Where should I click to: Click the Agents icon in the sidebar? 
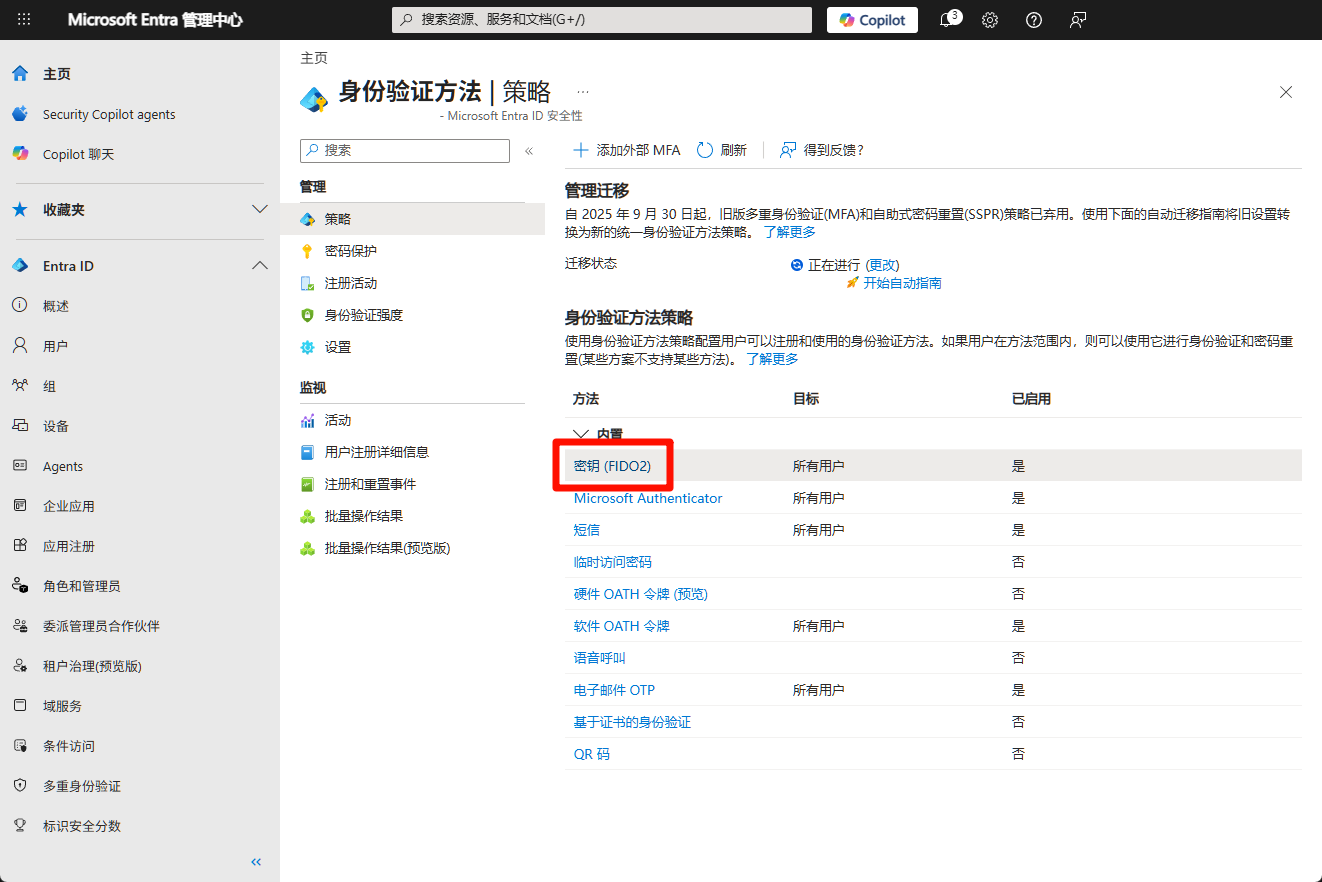(x=20, y=466)
